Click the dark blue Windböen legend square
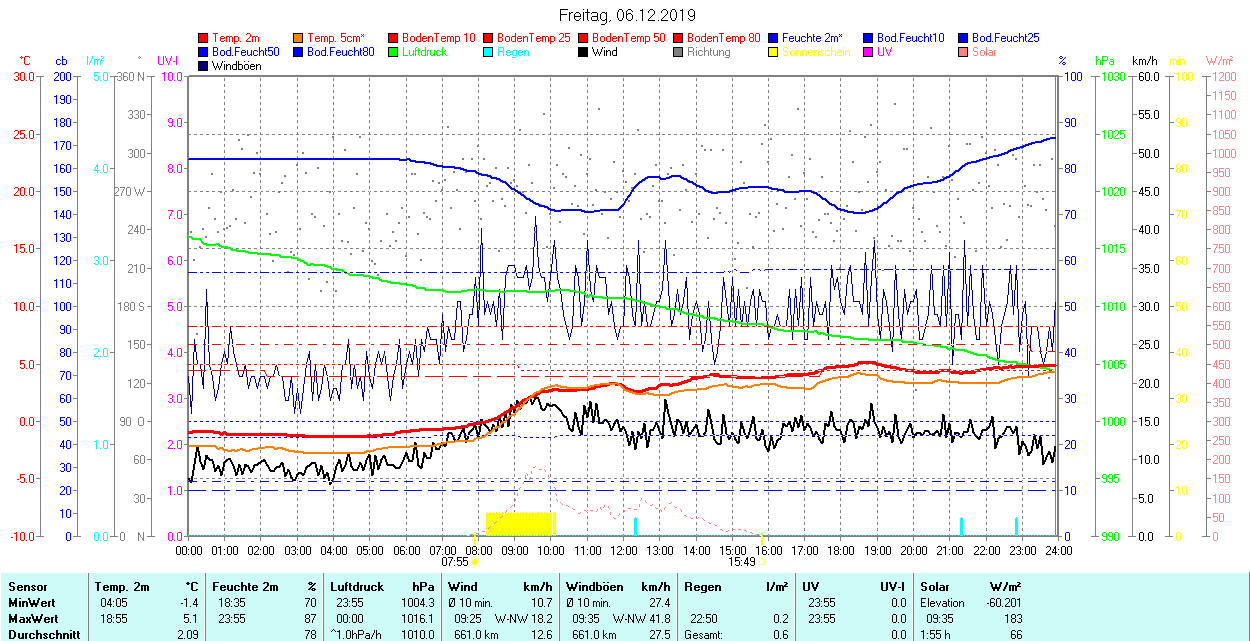 [x=204, y=66]
